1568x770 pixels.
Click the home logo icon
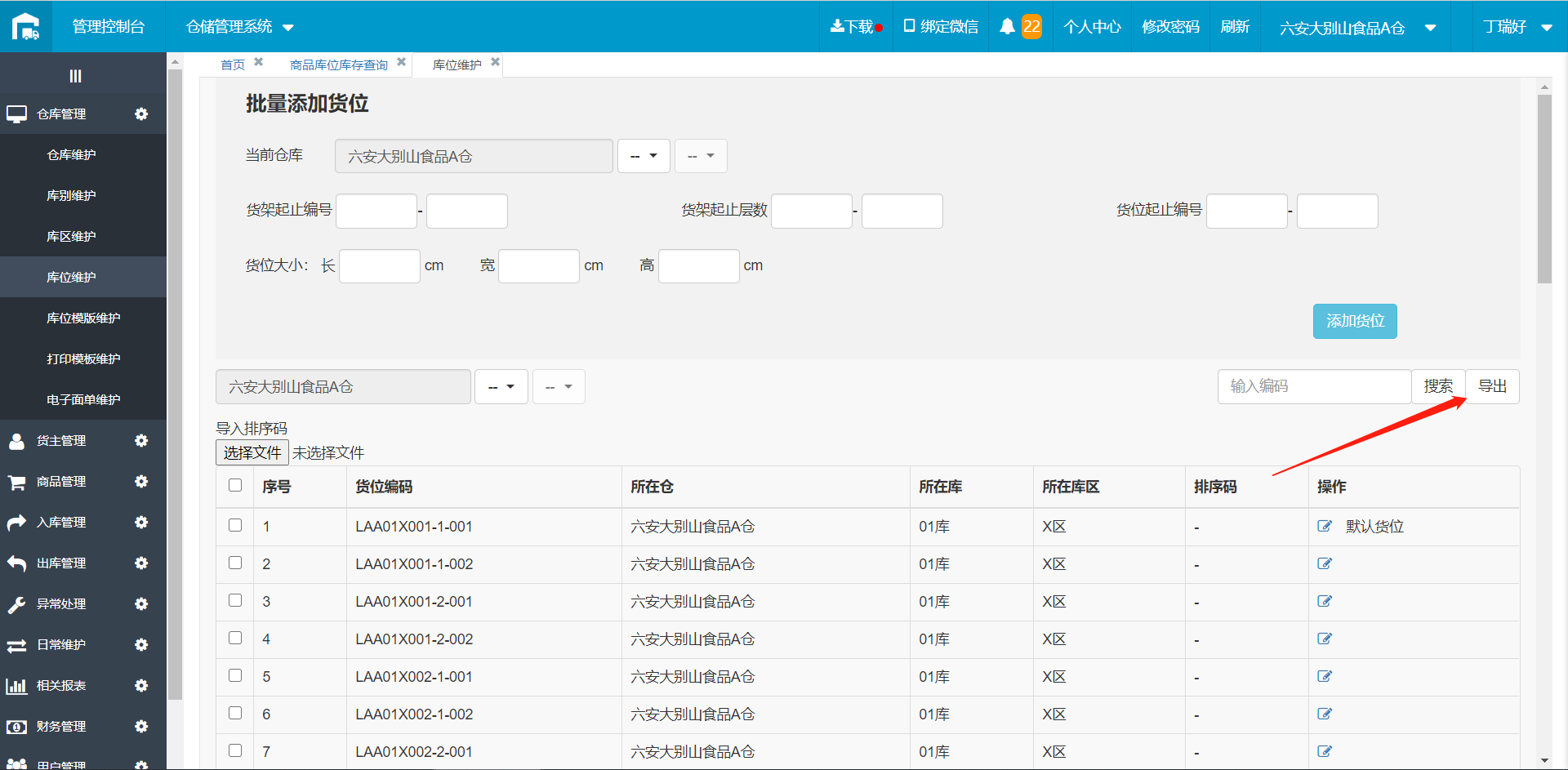pyautogui.click(x=26, y=26)
